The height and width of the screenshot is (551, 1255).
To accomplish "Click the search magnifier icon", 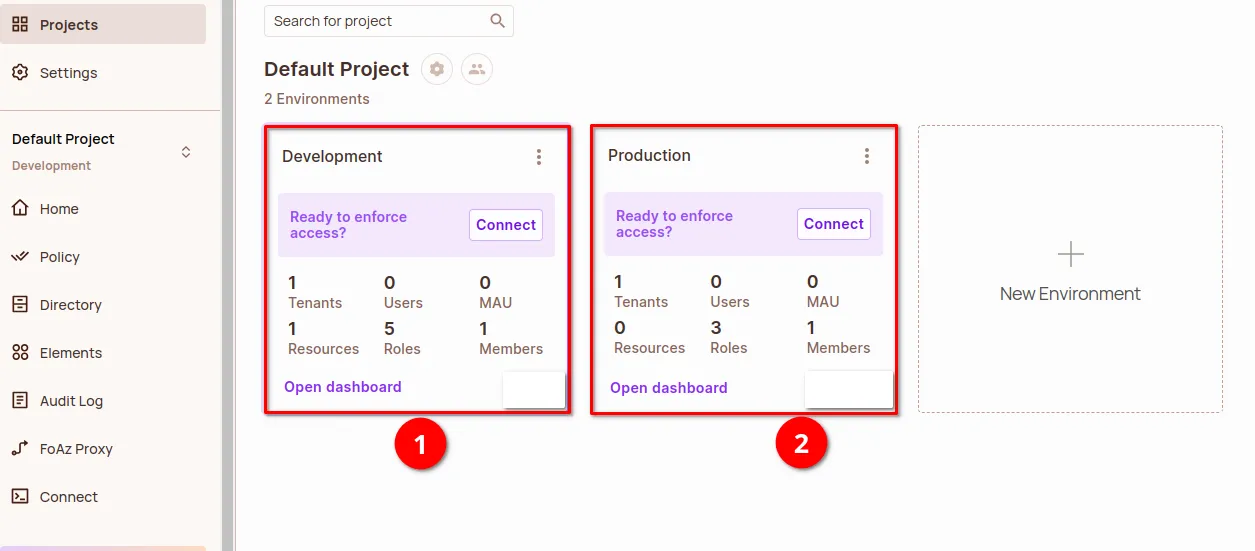I will pyautogui.click(x=498, y=21).
